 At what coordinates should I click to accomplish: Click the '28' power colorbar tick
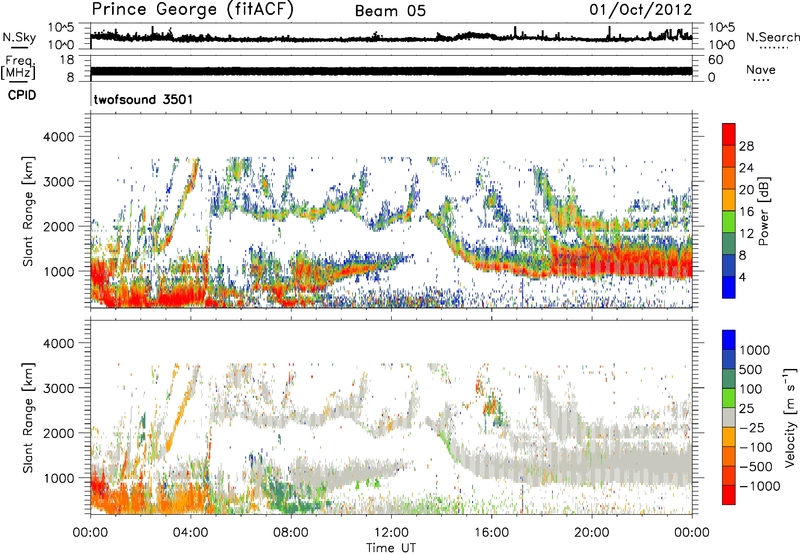coord(746,146)
